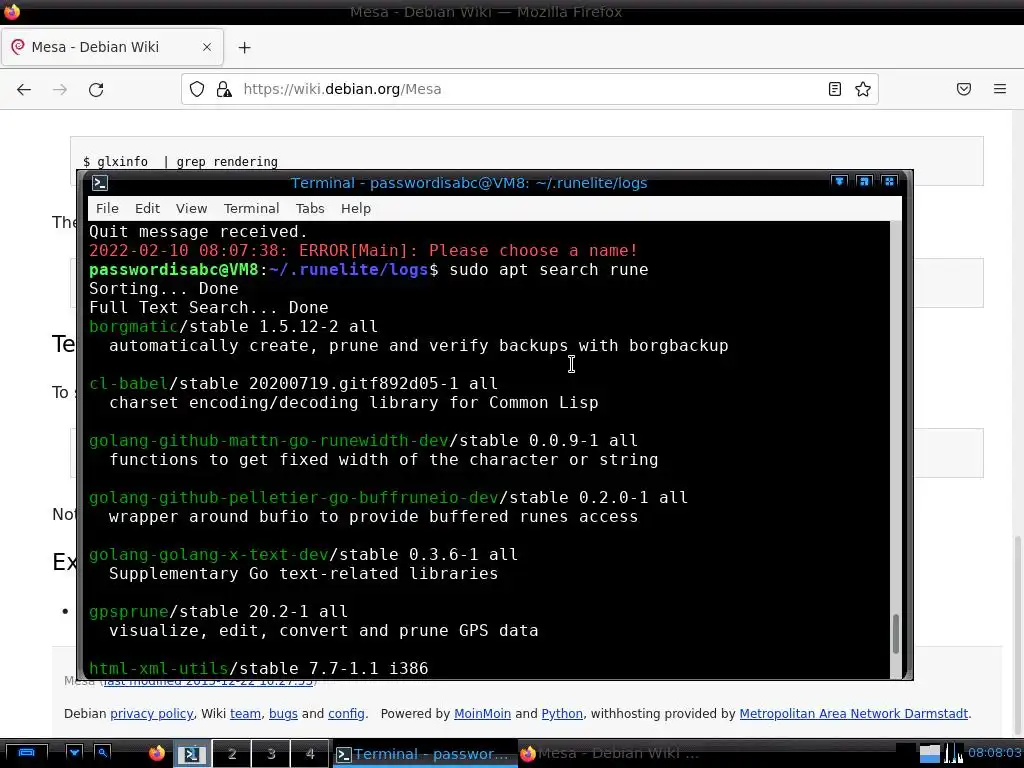The height and width of the screenshot is (768, 1024).
Task: Click the gpsprune package name
Action: coord(128,612)
